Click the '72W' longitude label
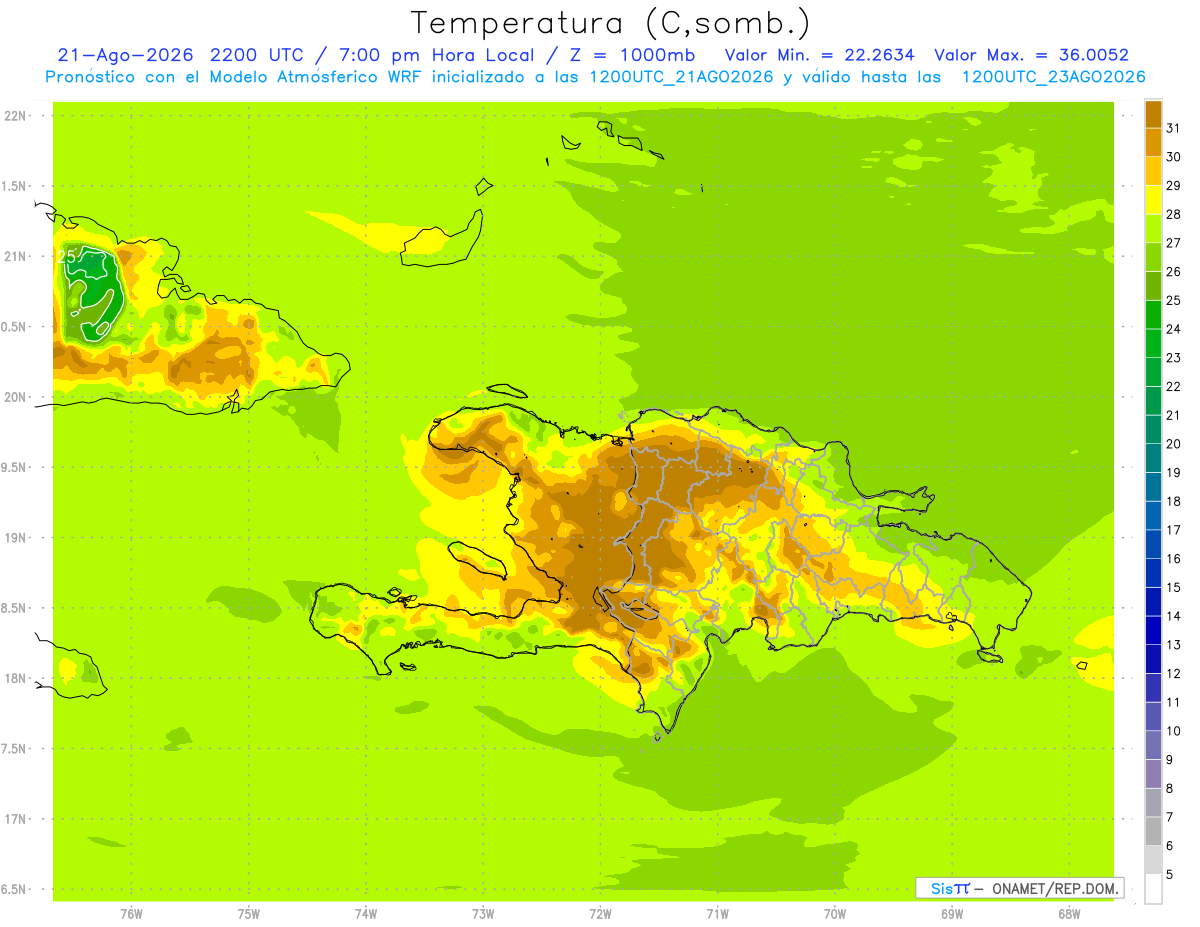Viewport: 1200px width, 927px height. click(x=600, y=914)
